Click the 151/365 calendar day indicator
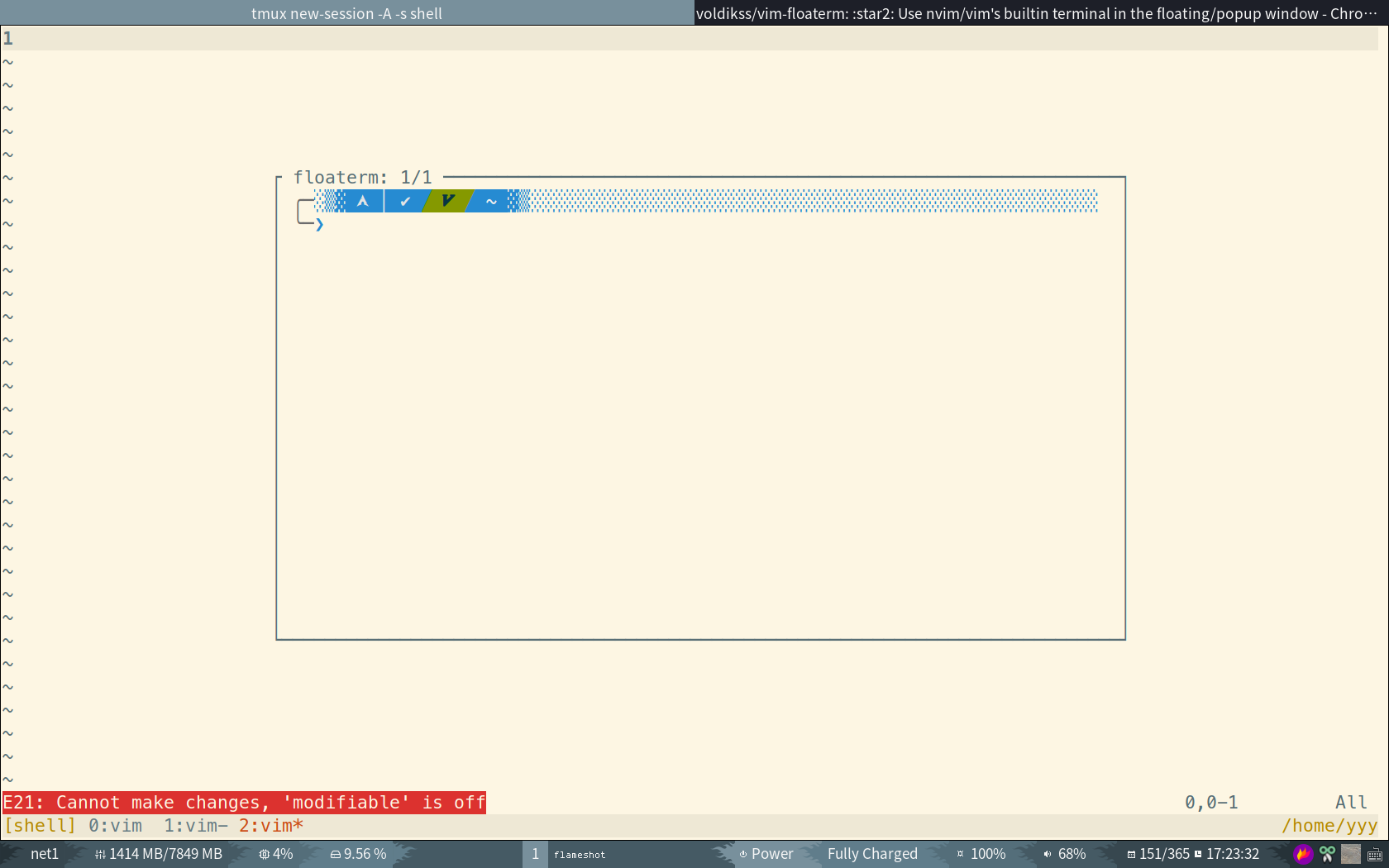The width and height of the screenshot is (1389, 868). click(1158, 854)
